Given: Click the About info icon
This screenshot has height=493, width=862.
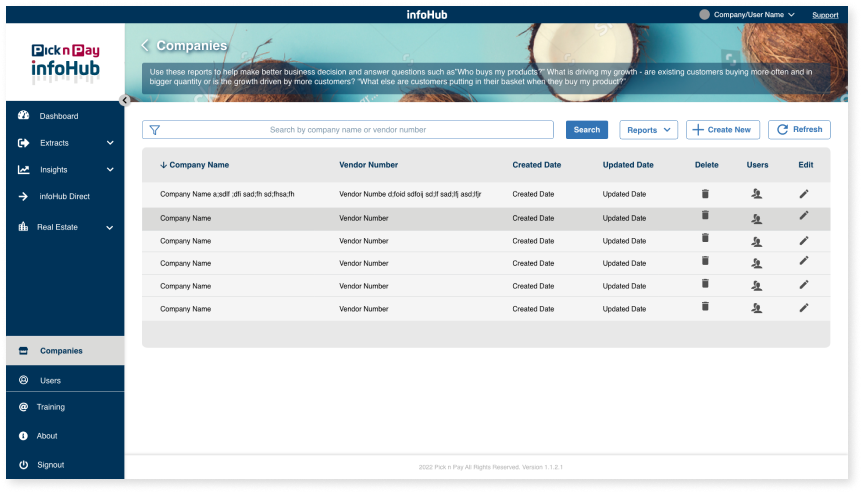Looking at the screenshot, I should pos(23,436).
